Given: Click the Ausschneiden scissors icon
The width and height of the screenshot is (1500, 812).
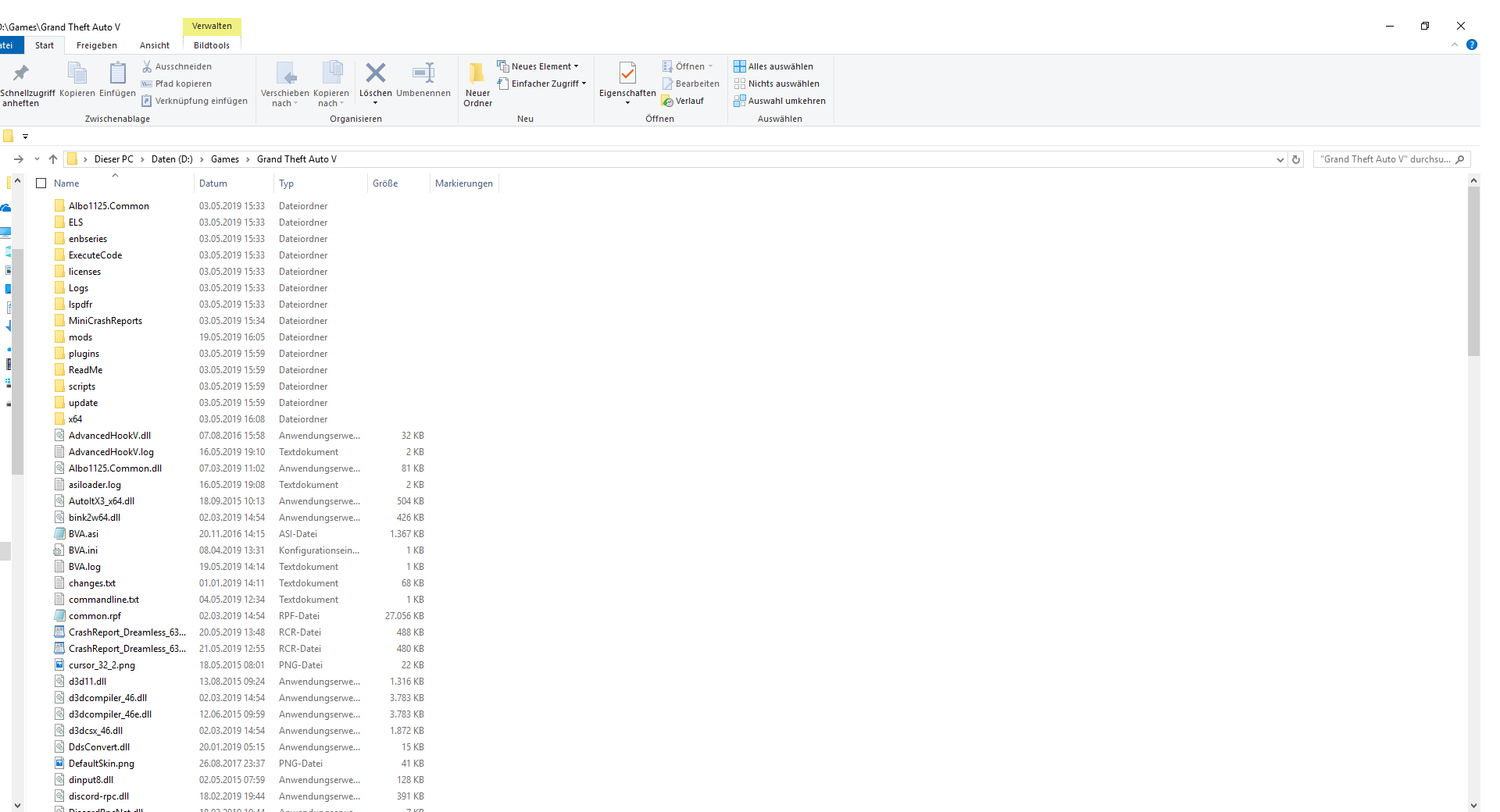Looking at the screenshot, I should [x=147, y=66].
